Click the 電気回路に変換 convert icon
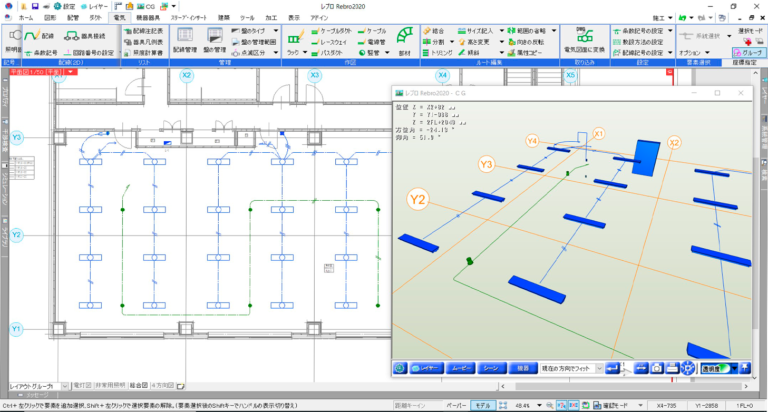Viewport: 768px width, 412px height. [585, 40]
